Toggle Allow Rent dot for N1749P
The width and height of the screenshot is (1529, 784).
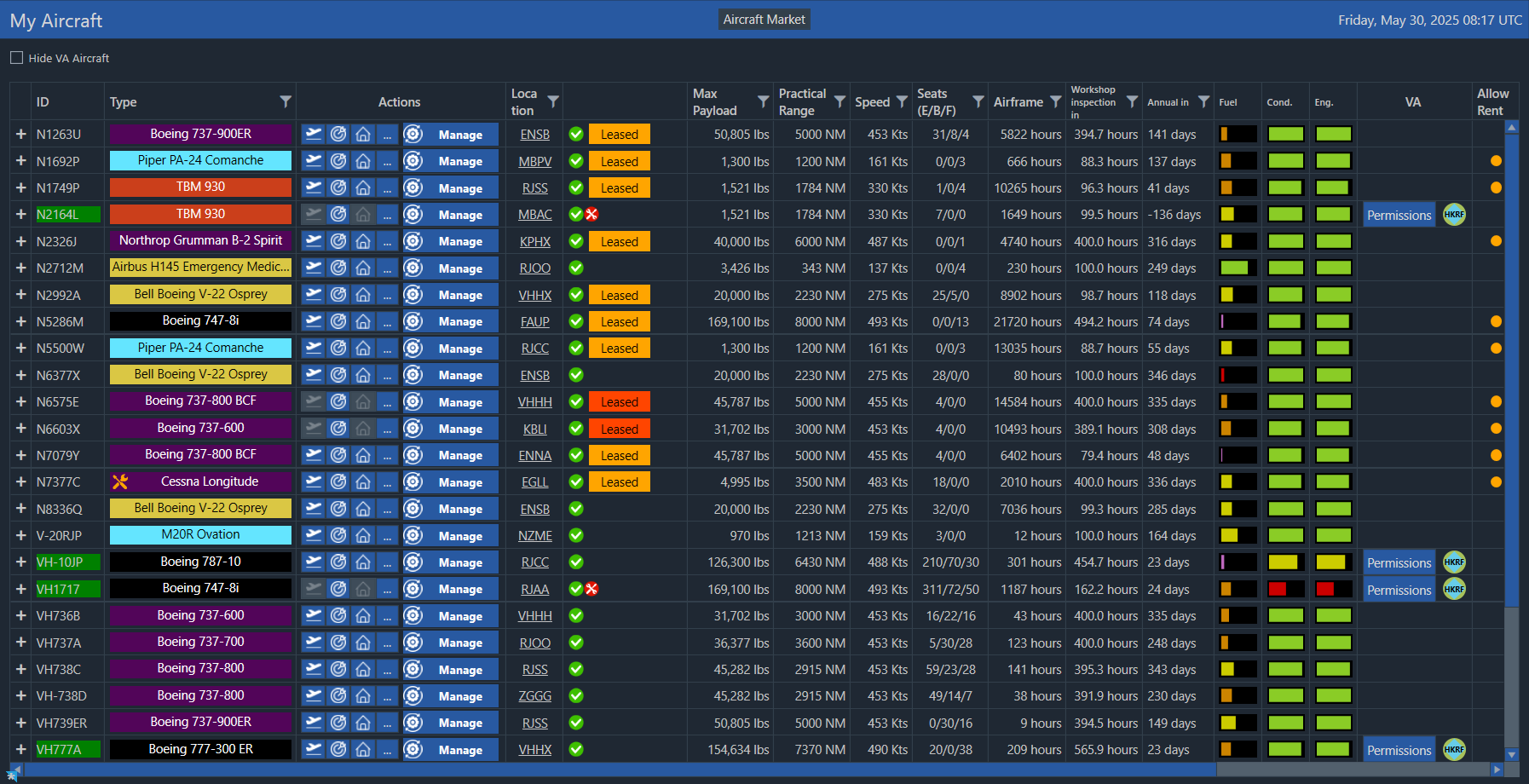(1496, 187)
